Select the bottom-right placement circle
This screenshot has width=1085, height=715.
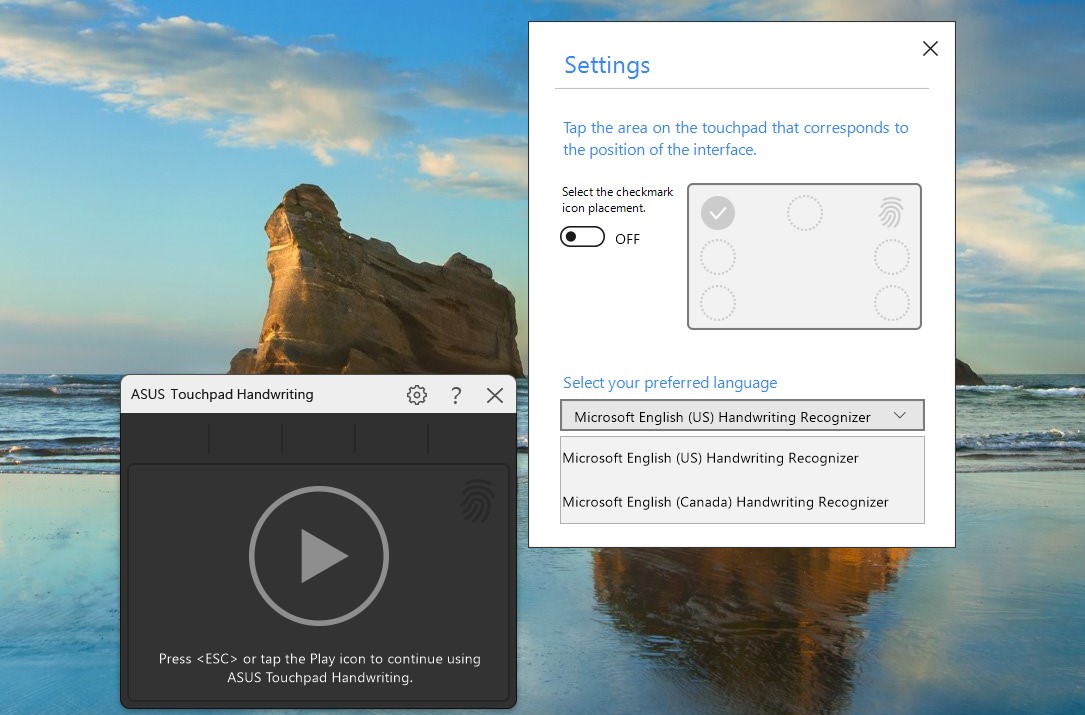891,303
